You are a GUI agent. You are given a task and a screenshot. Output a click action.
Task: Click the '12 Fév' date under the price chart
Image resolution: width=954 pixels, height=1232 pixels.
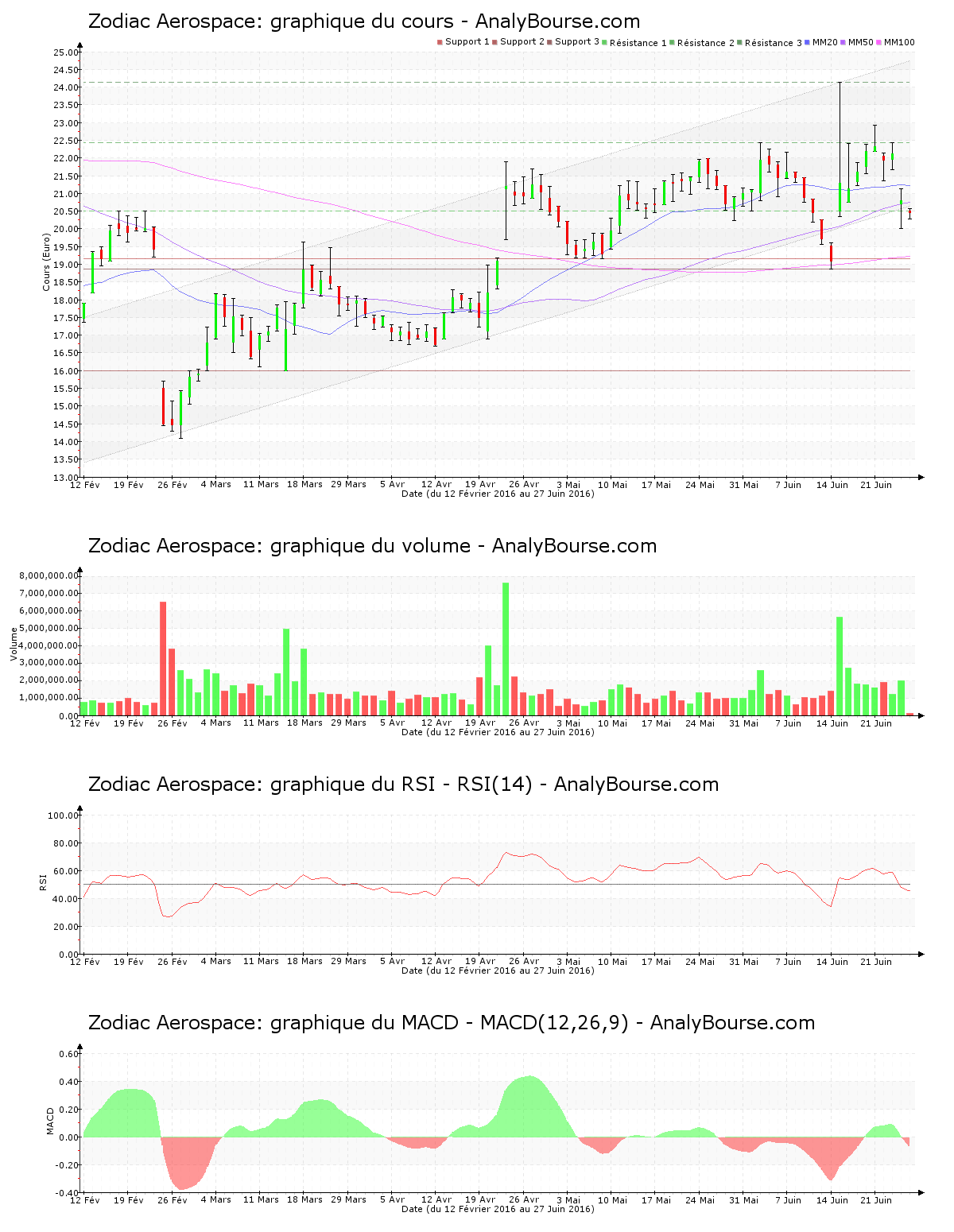(x=85, y=484)
